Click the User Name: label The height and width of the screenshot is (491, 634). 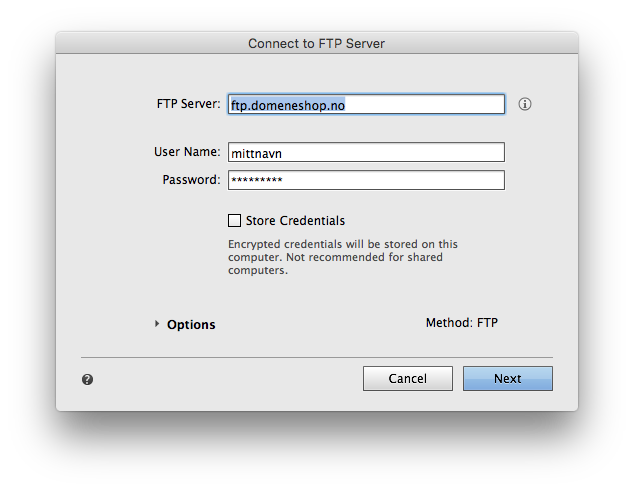(187, 152)
